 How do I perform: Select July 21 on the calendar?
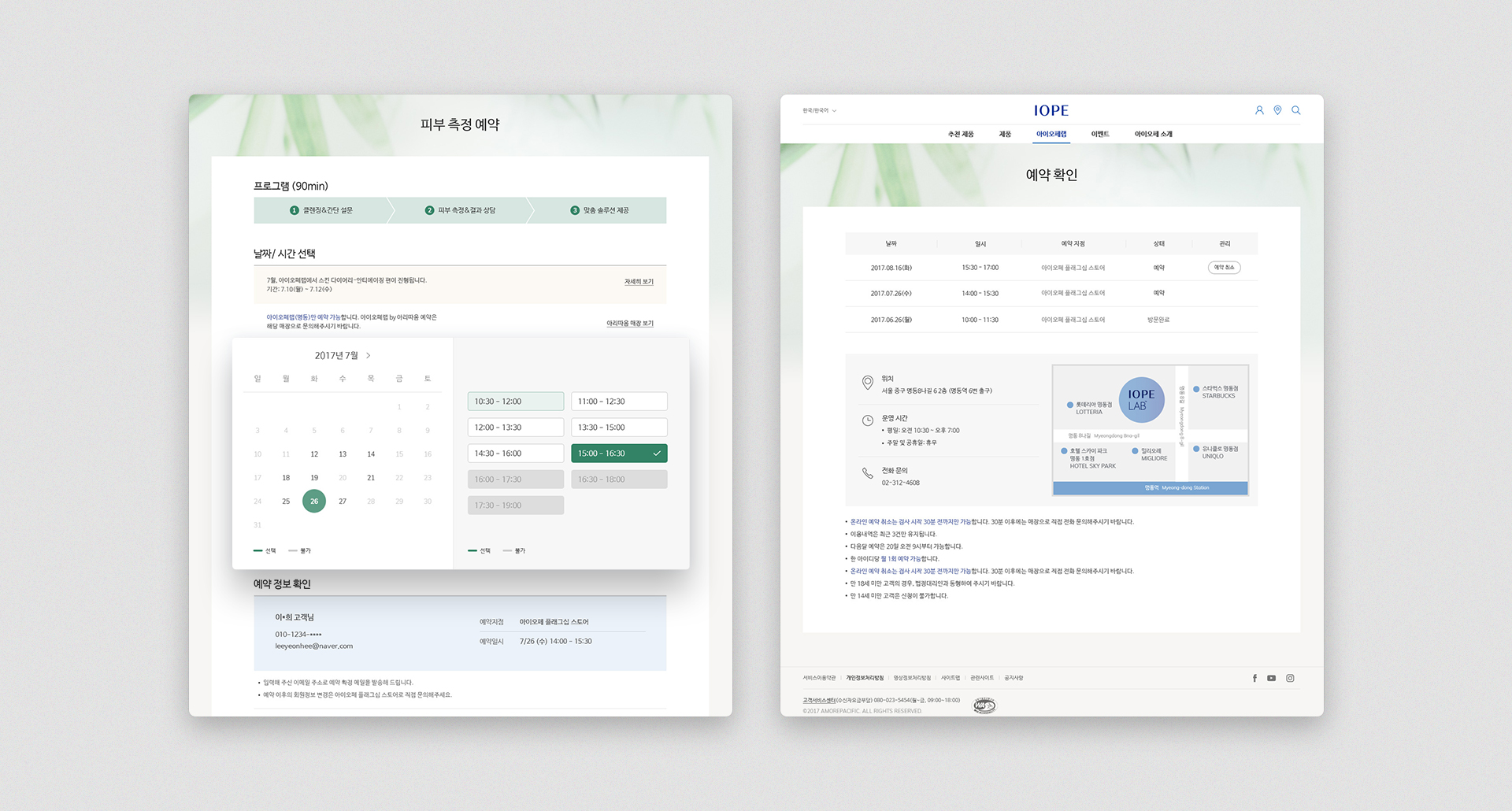371,478
